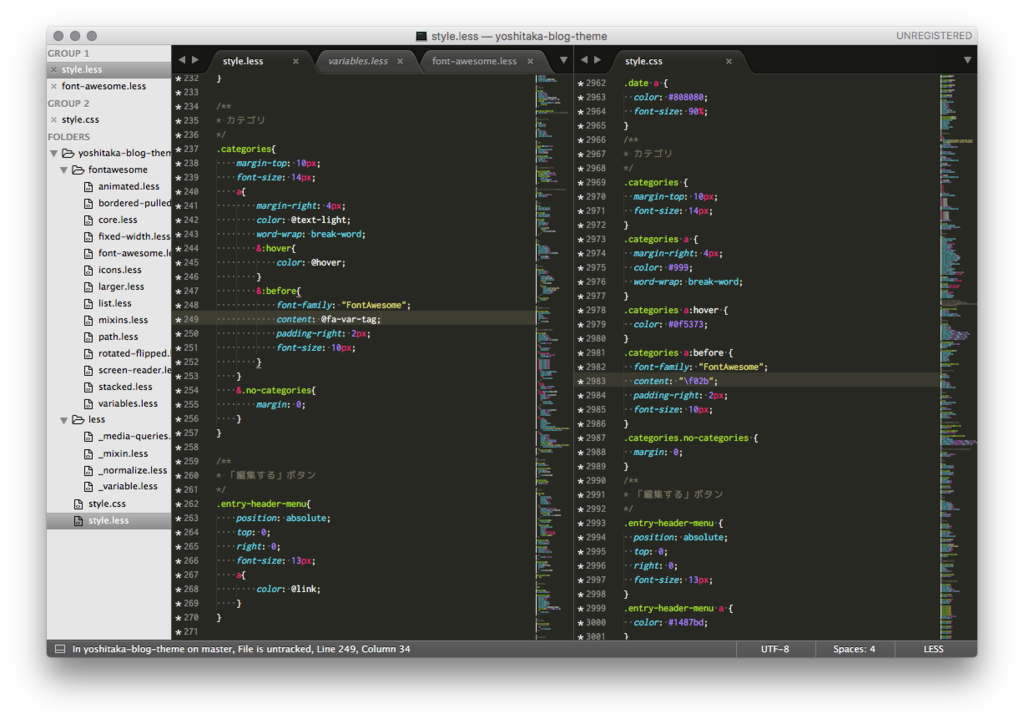The height and width of the screenshot is (724, 1024).
Task: Open the left pane tab list dropdown arrow
Action: coord(563,61)
